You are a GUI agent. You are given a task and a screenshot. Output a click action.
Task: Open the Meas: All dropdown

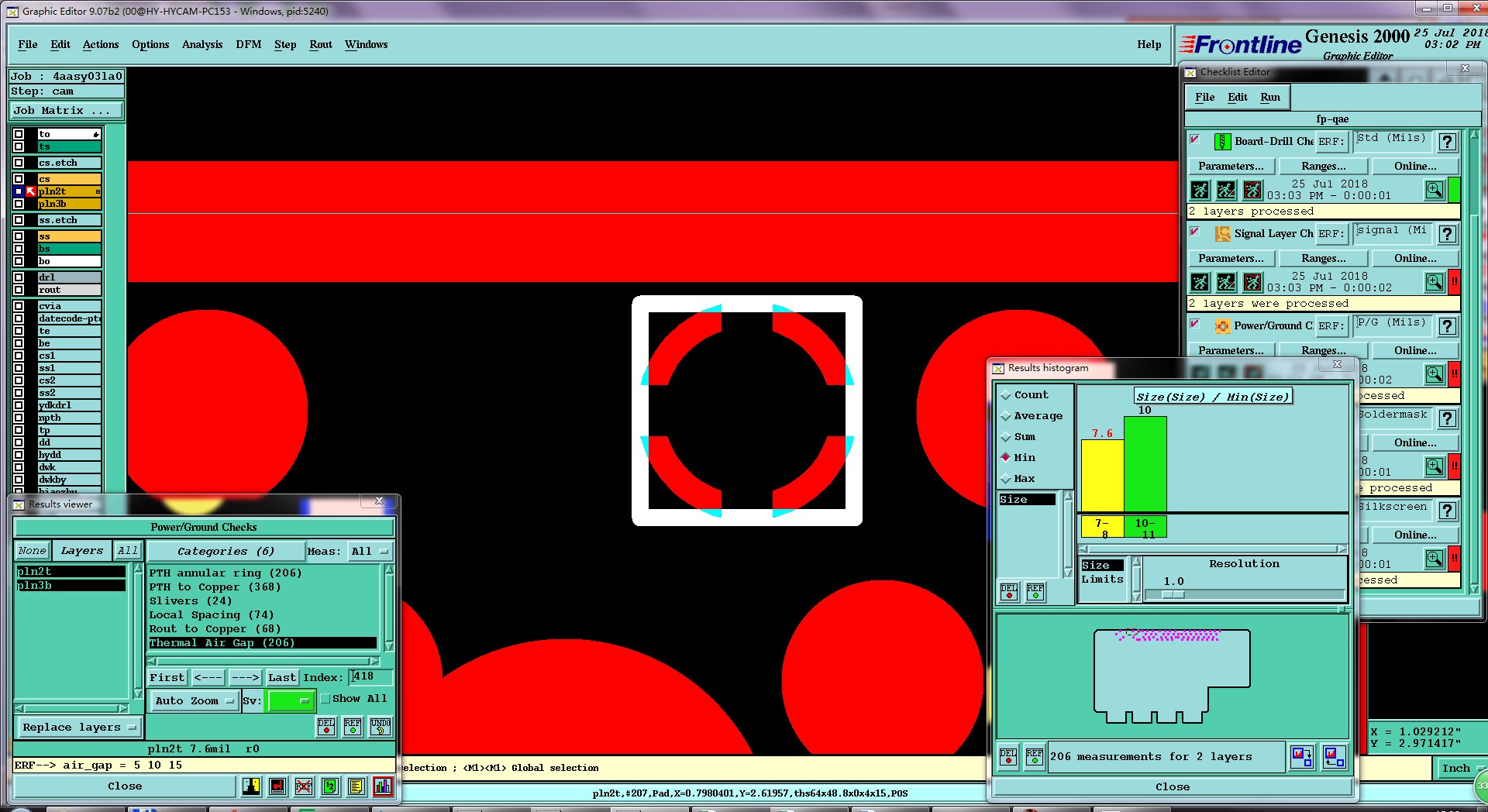370,552
